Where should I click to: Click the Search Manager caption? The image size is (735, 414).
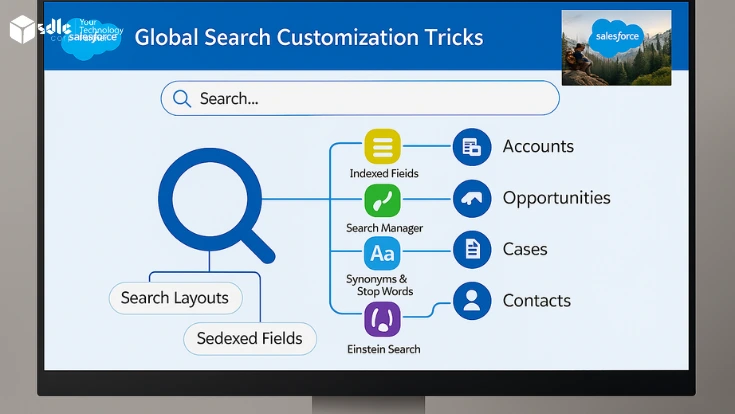(x=384, y=228)
